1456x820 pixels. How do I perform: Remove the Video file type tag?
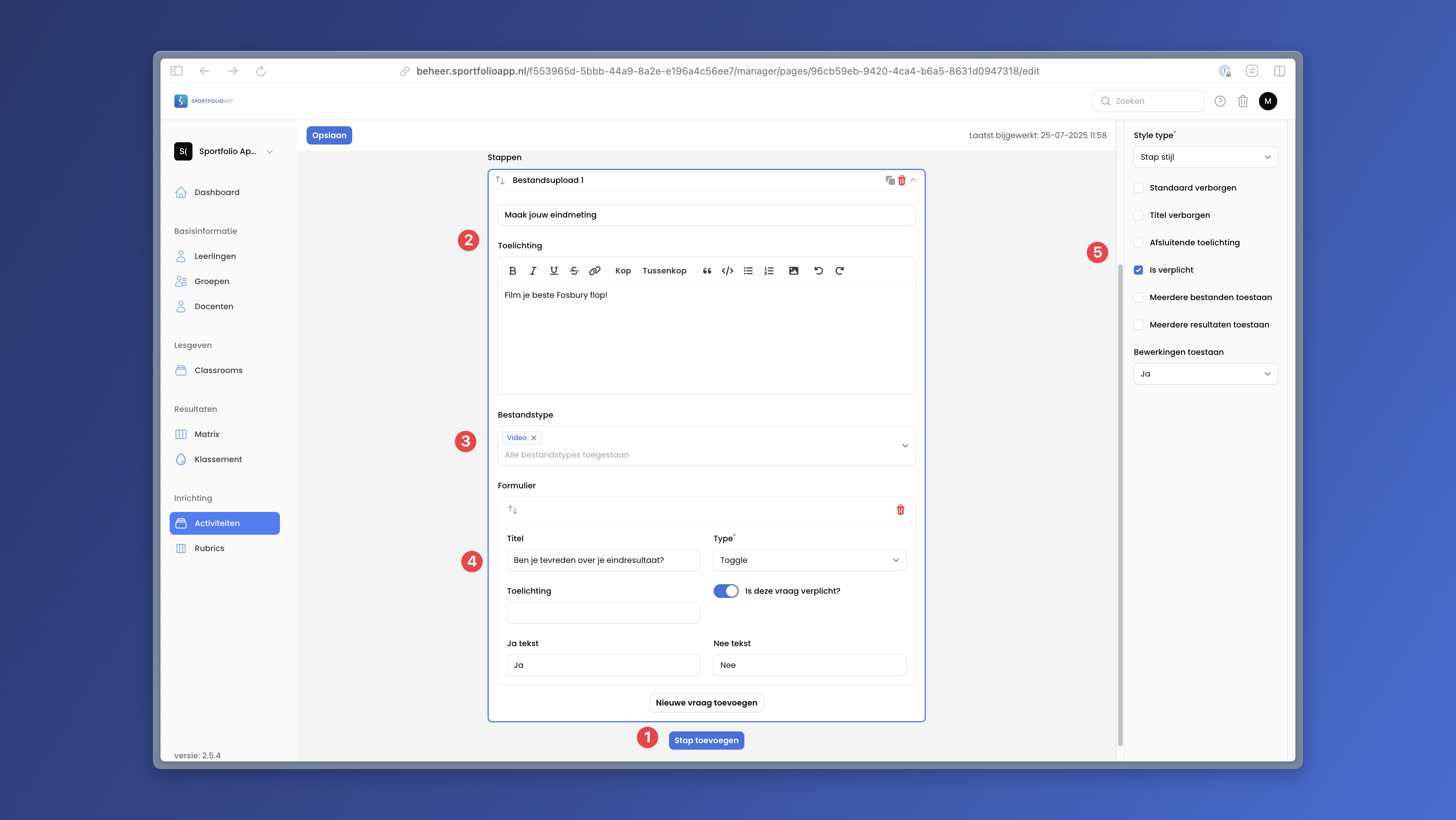click(x=534, y=438)
